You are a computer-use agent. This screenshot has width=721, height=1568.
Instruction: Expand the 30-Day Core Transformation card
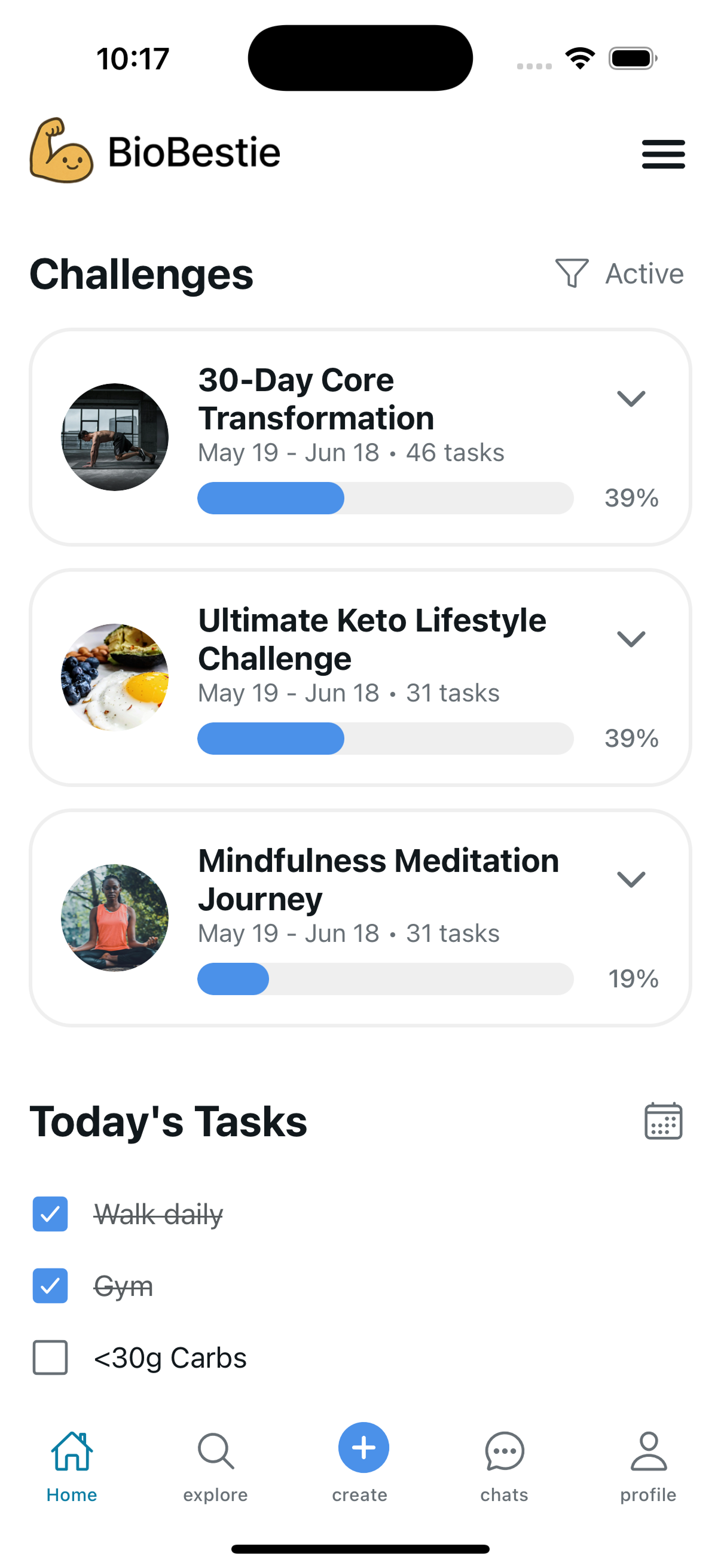click(x=631, y=399)
